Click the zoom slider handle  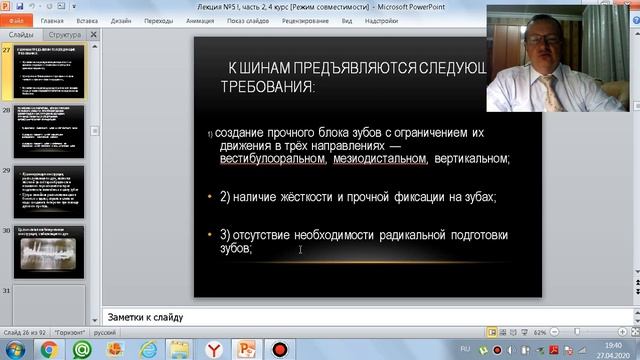tap(577, 332)
